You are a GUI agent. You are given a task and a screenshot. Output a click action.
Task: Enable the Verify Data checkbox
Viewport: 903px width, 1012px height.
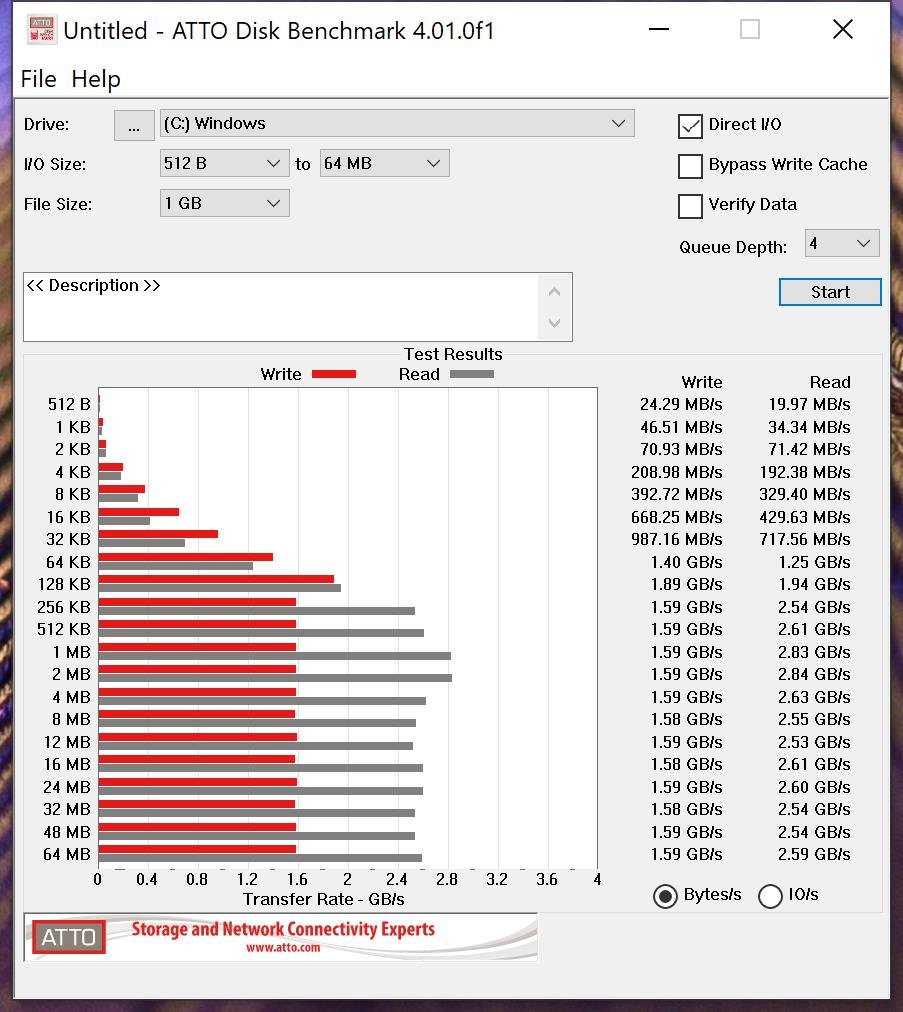click(x=690, y=206)
